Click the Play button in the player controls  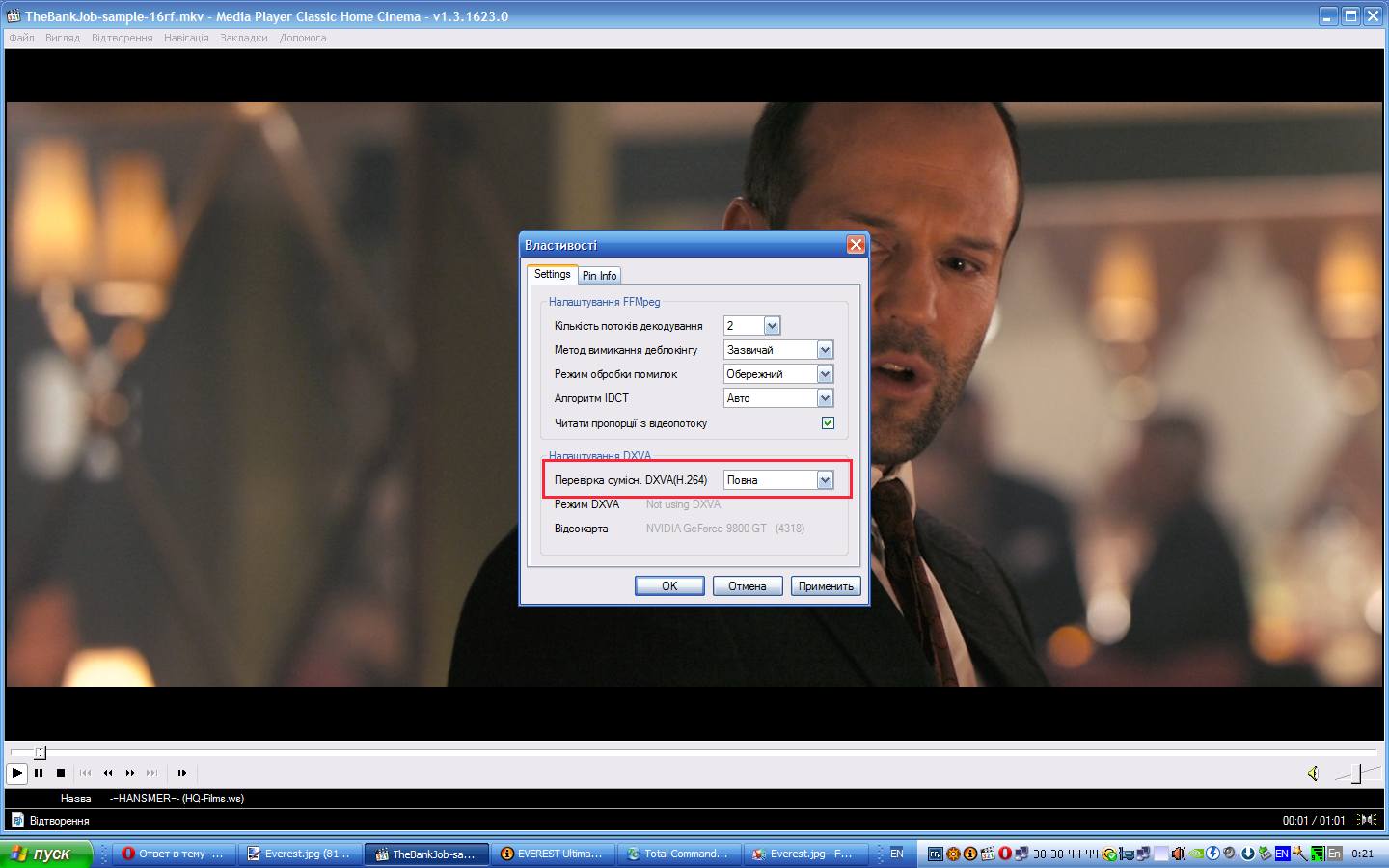point(16,773)
